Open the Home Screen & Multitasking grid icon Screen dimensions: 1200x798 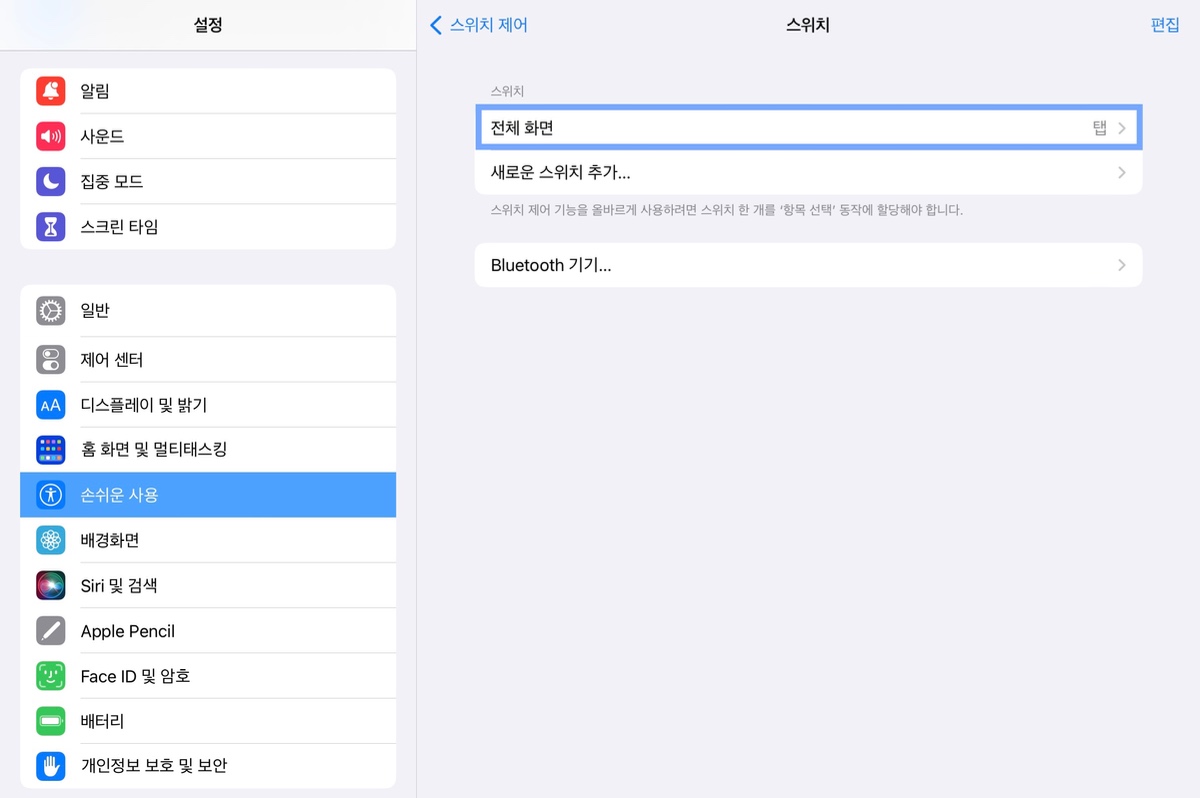(51, 450)
